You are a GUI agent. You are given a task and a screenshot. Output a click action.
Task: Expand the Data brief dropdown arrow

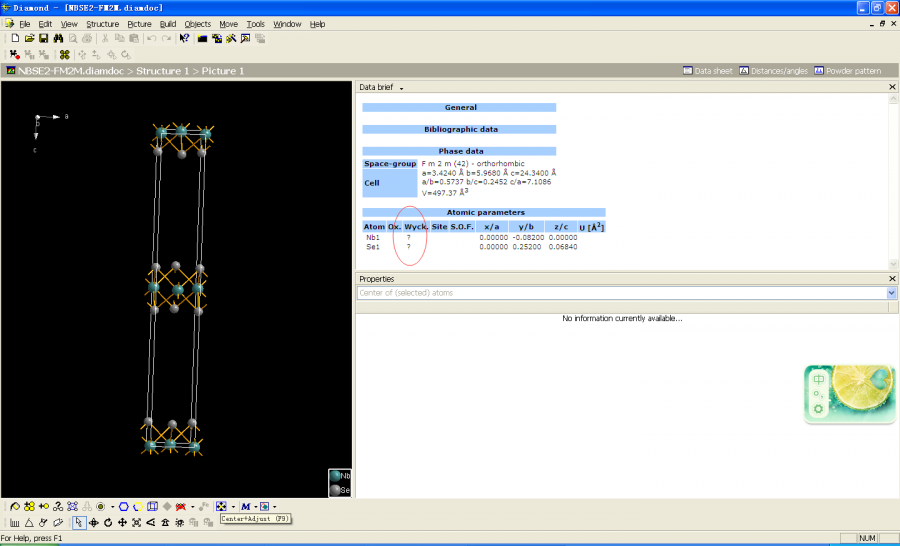pos(401,88)
